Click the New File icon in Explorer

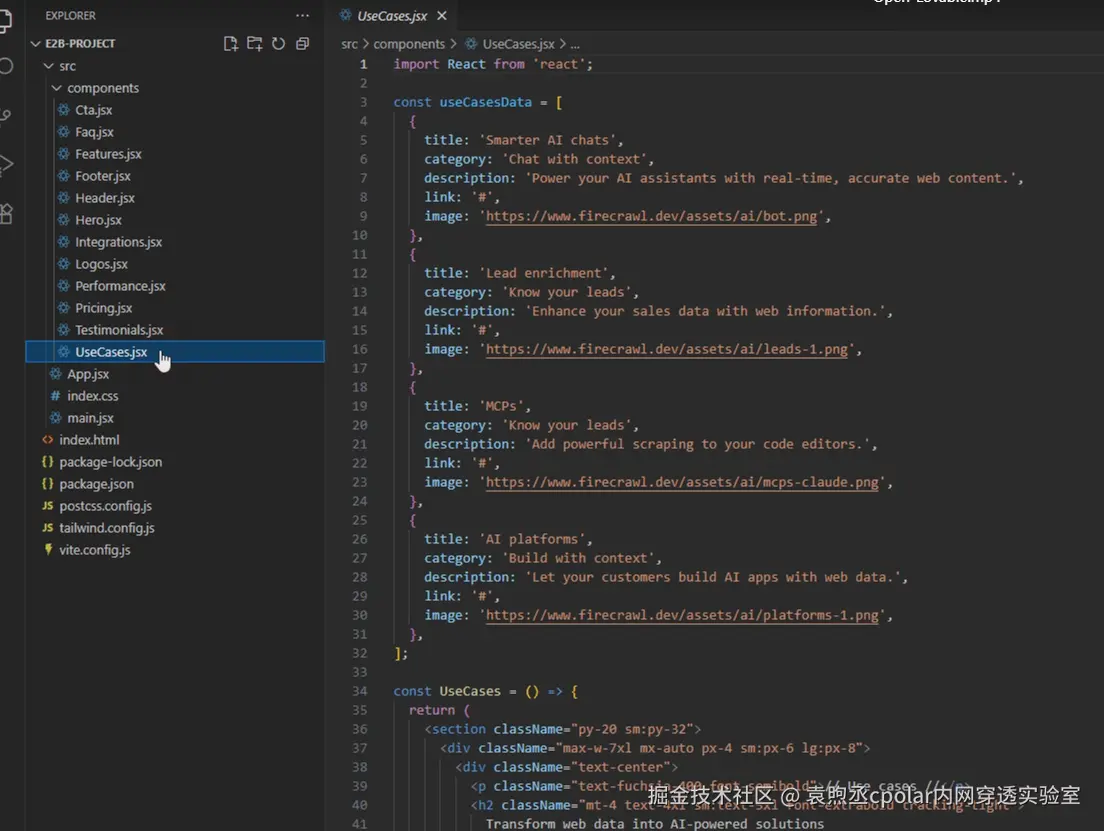point(230,44)
